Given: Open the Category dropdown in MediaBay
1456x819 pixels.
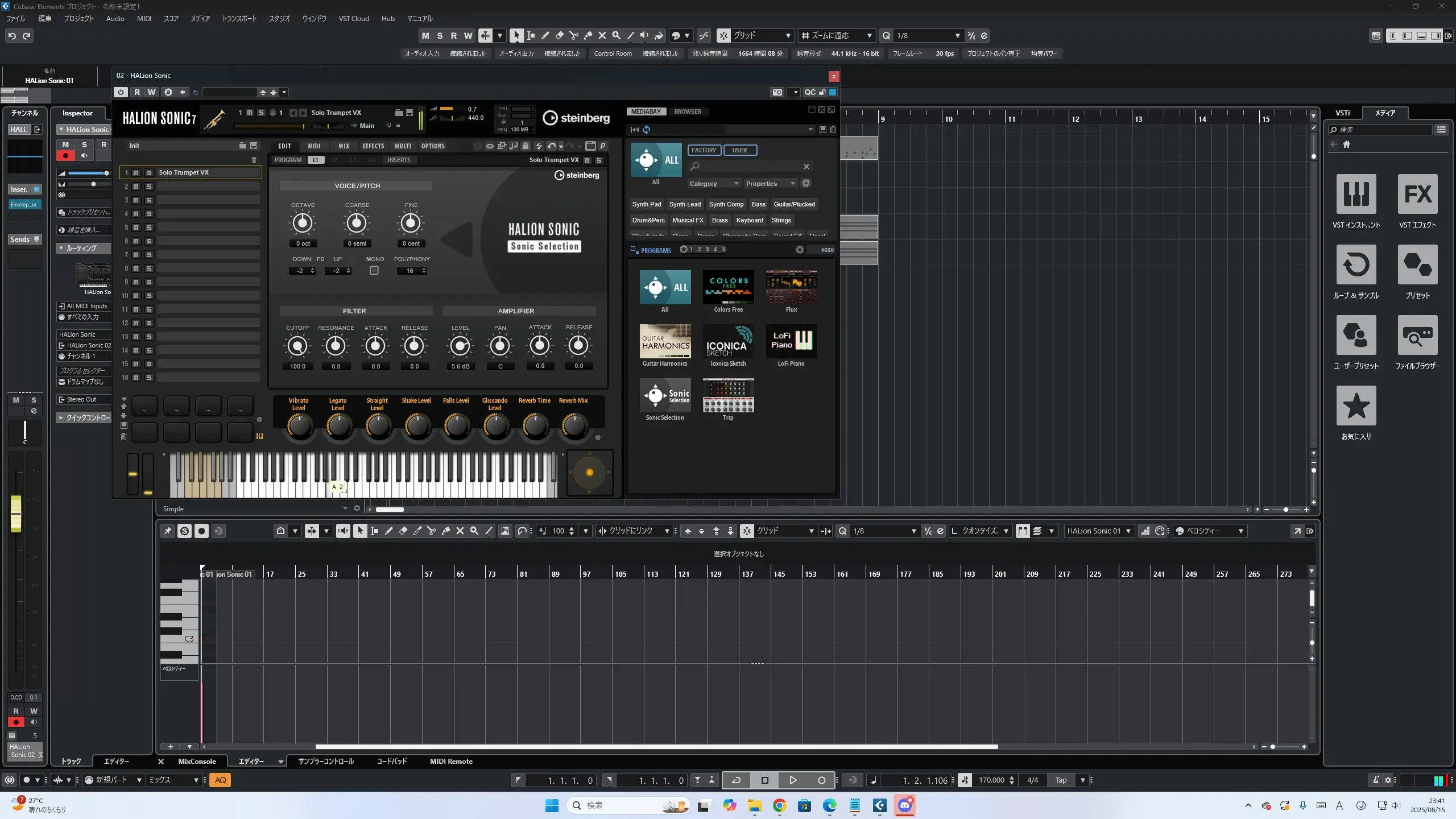Looking at the screenshot, I should (713, 184).
